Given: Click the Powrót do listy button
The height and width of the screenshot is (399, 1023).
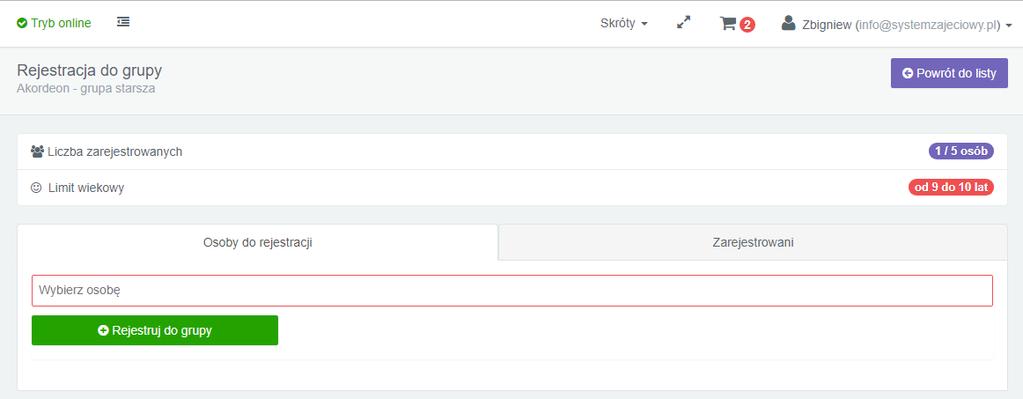Looking at the screenshot, I should pos(949,74).
